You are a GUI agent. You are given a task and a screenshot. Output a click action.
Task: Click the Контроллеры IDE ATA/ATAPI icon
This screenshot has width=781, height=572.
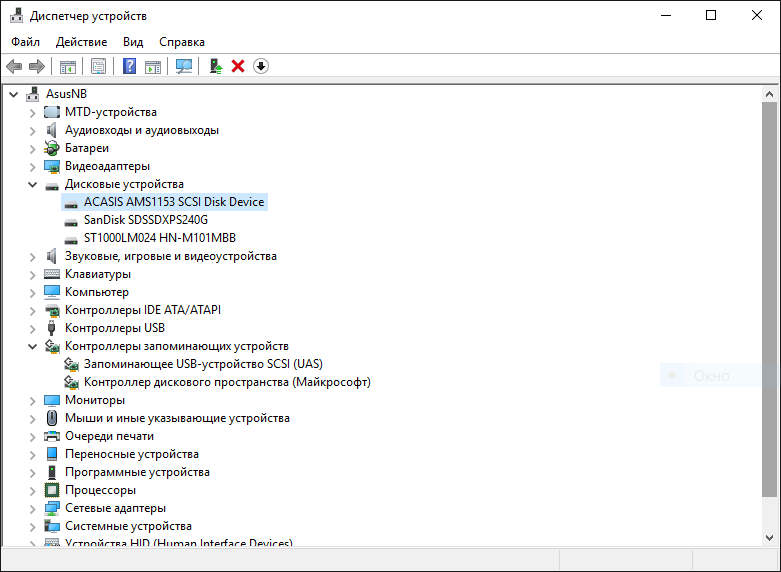tap(52, 310)
